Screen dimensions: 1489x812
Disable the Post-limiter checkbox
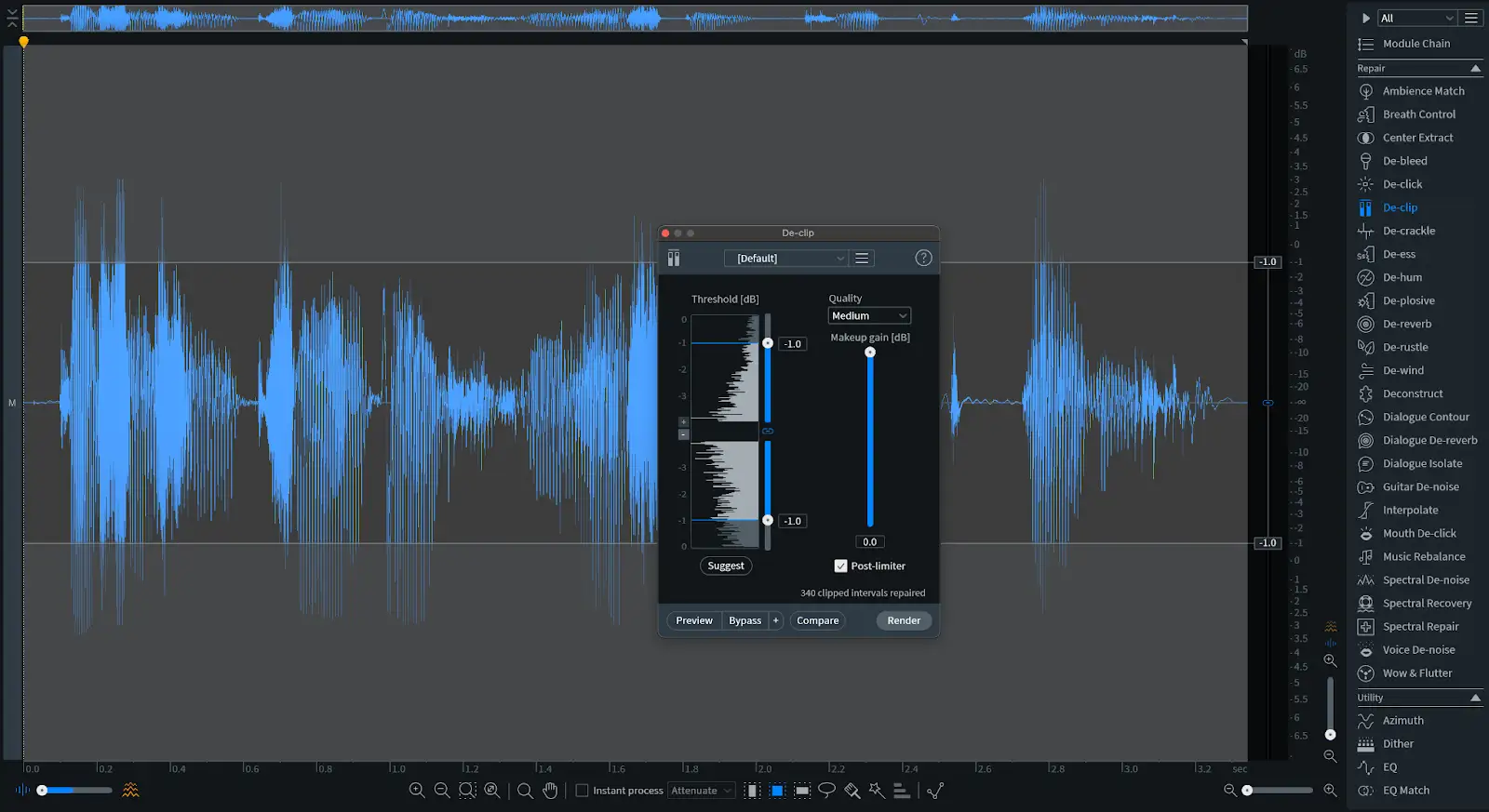tap(840, 566)
